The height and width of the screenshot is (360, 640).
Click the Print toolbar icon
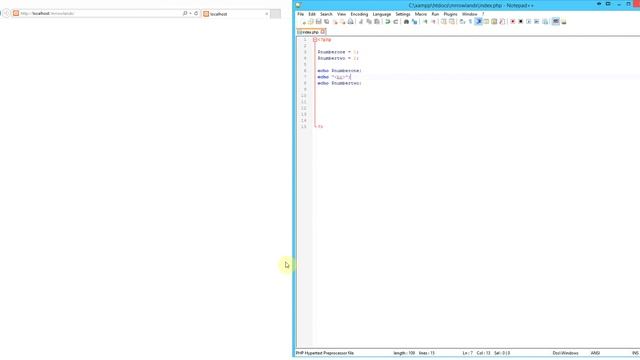click(x=351, y=22)
